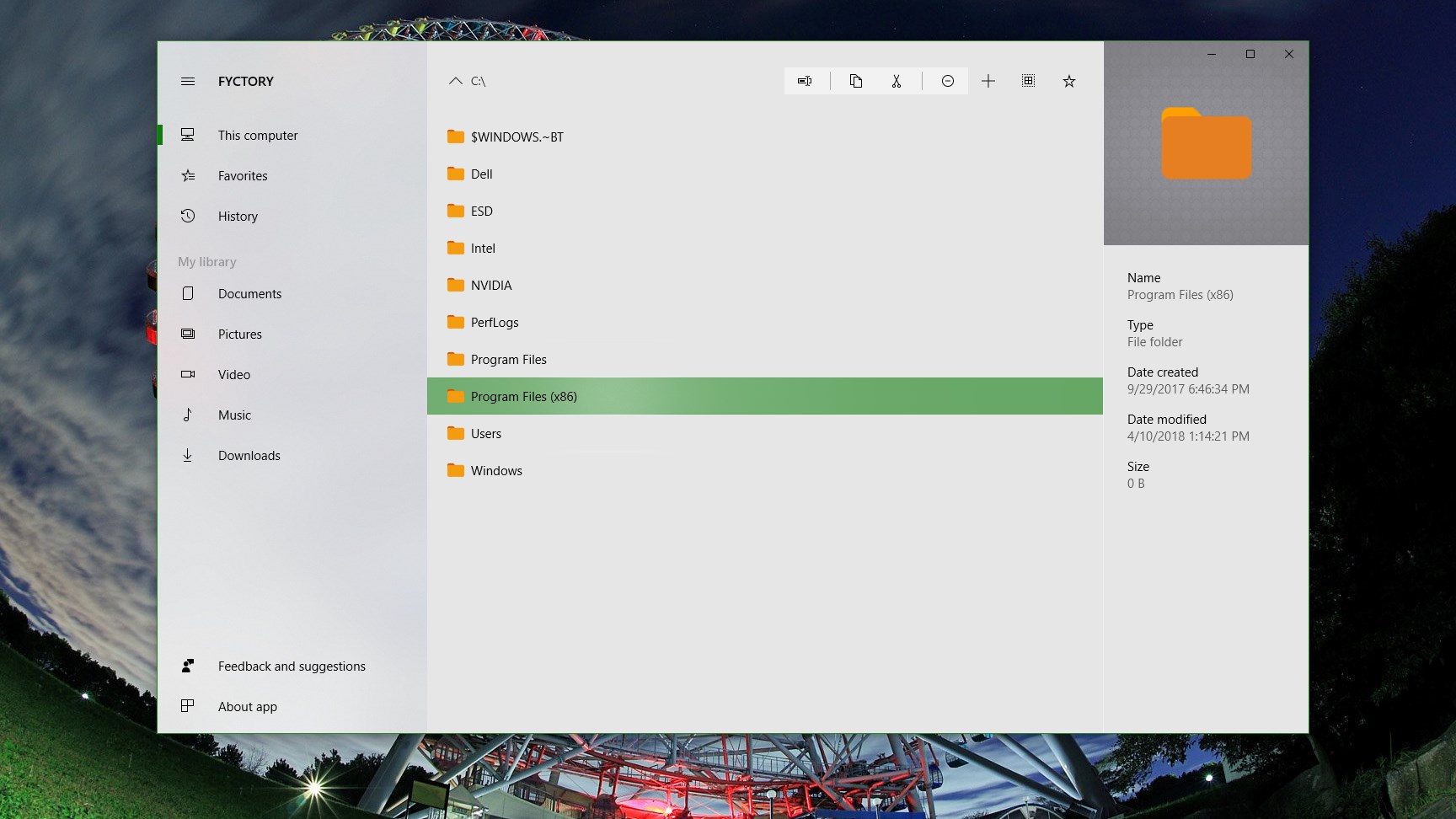The width and height of the screenshot is (1456, 819).
Task: Click the highlighted Program Files (x86) row
Action: 765,396
